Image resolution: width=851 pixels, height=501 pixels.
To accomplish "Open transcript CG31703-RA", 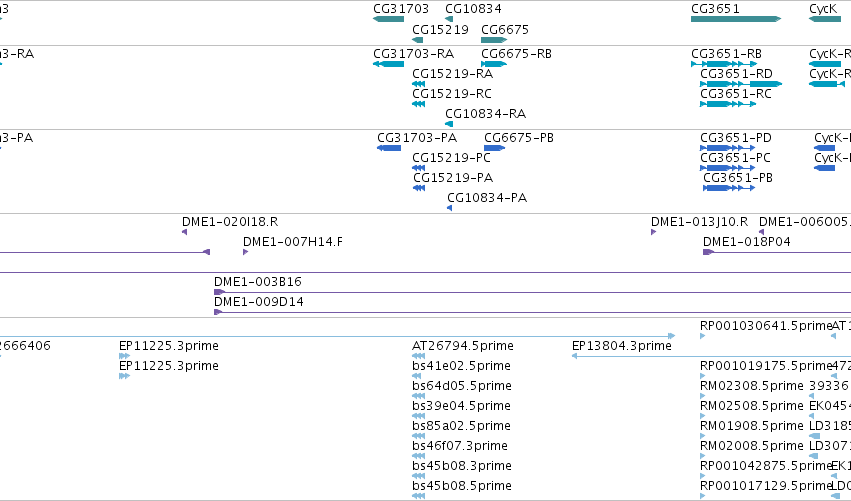I will pyautogui.click(x=389, y=64).
